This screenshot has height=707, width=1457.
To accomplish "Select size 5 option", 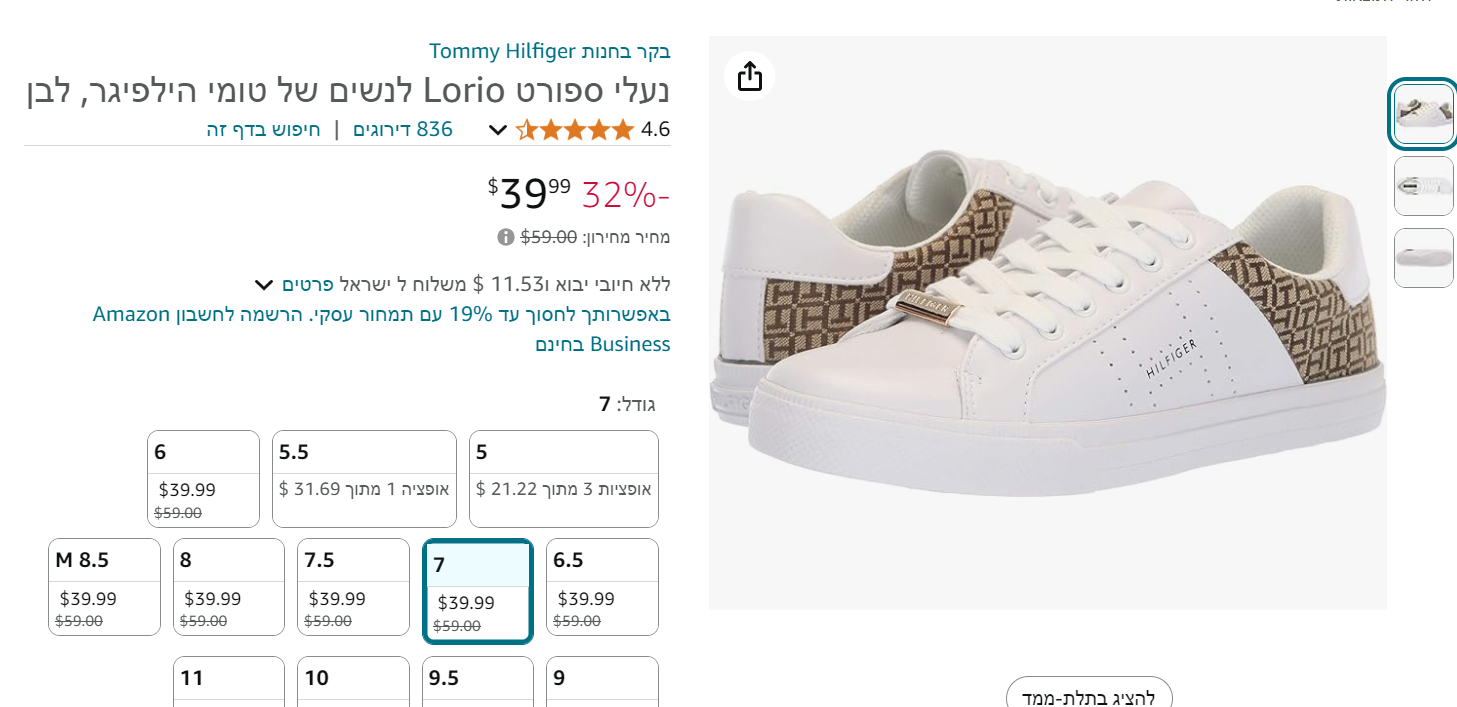I will pos(563,479).
